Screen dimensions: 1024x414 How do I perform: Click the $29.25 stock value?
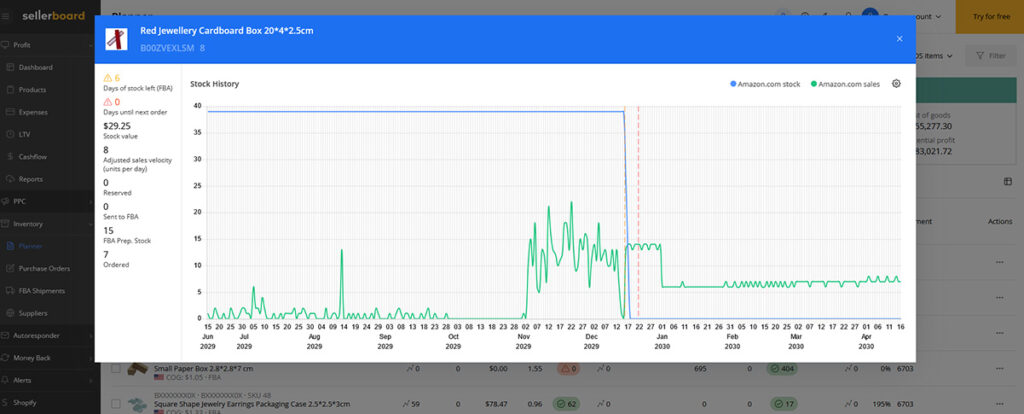point(117,126)
